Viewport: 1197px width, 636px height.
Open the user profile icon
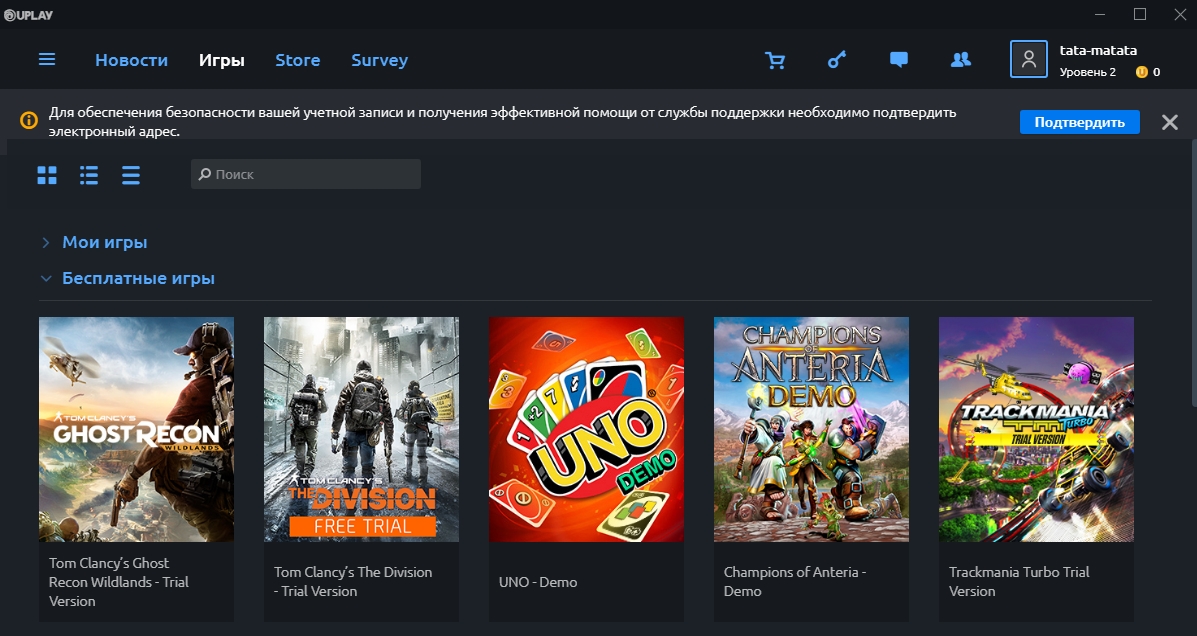coord(1028,59)
